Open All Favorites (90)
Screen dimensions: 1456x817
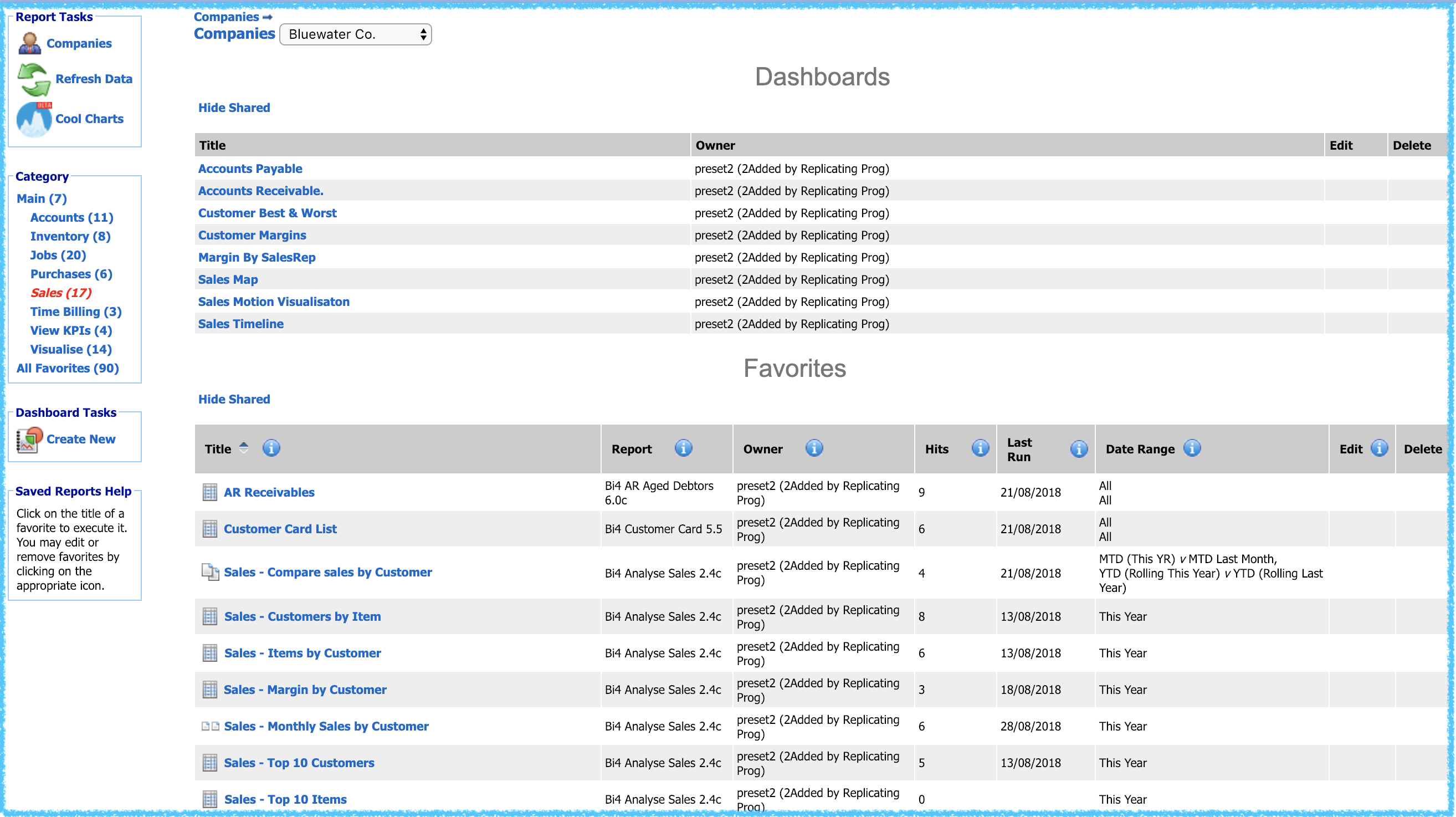pyautogui.click(x=68, y=369)
